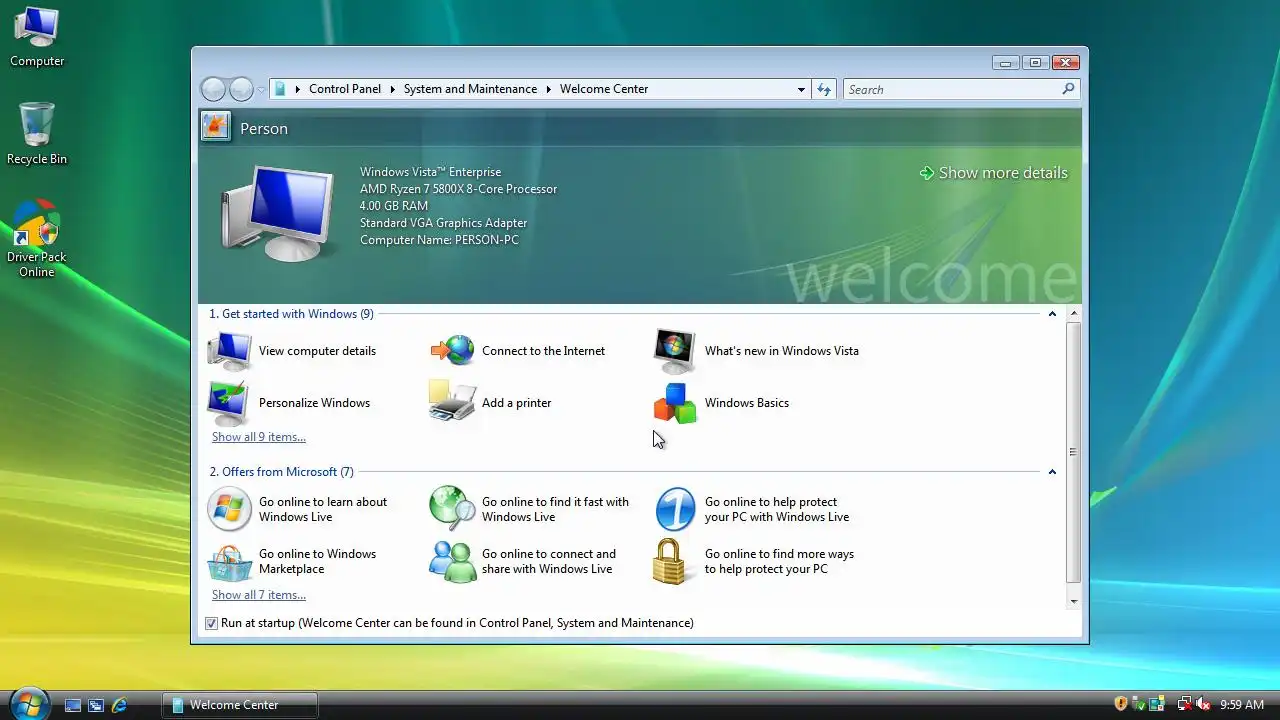Click the Windows Security shield tray icon
The width and height of the screenshot is (1280, 720).
coord(1121,704)
